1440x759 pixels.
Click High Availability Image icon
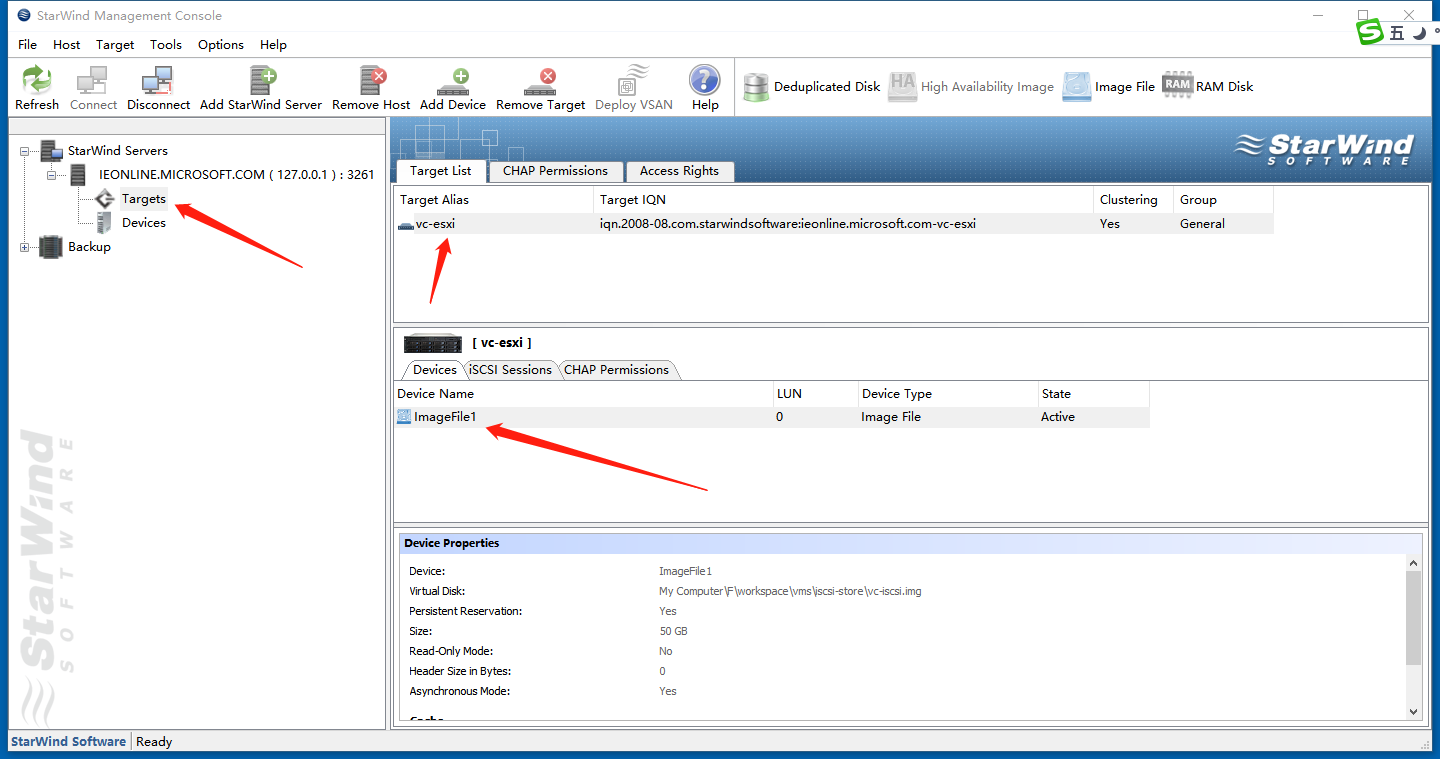[903, 87]
